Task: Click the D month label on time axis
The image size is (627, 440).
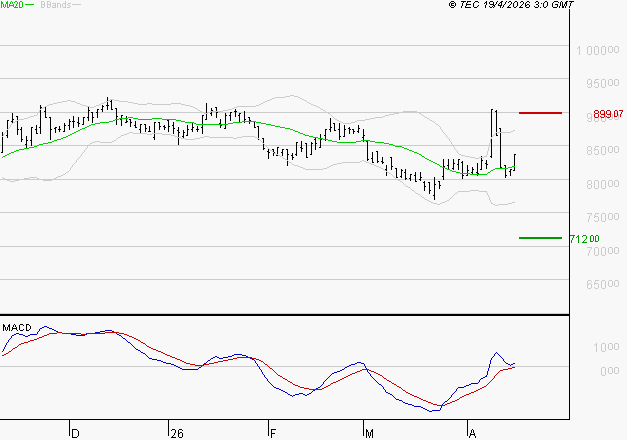Action: pos(74,433)
